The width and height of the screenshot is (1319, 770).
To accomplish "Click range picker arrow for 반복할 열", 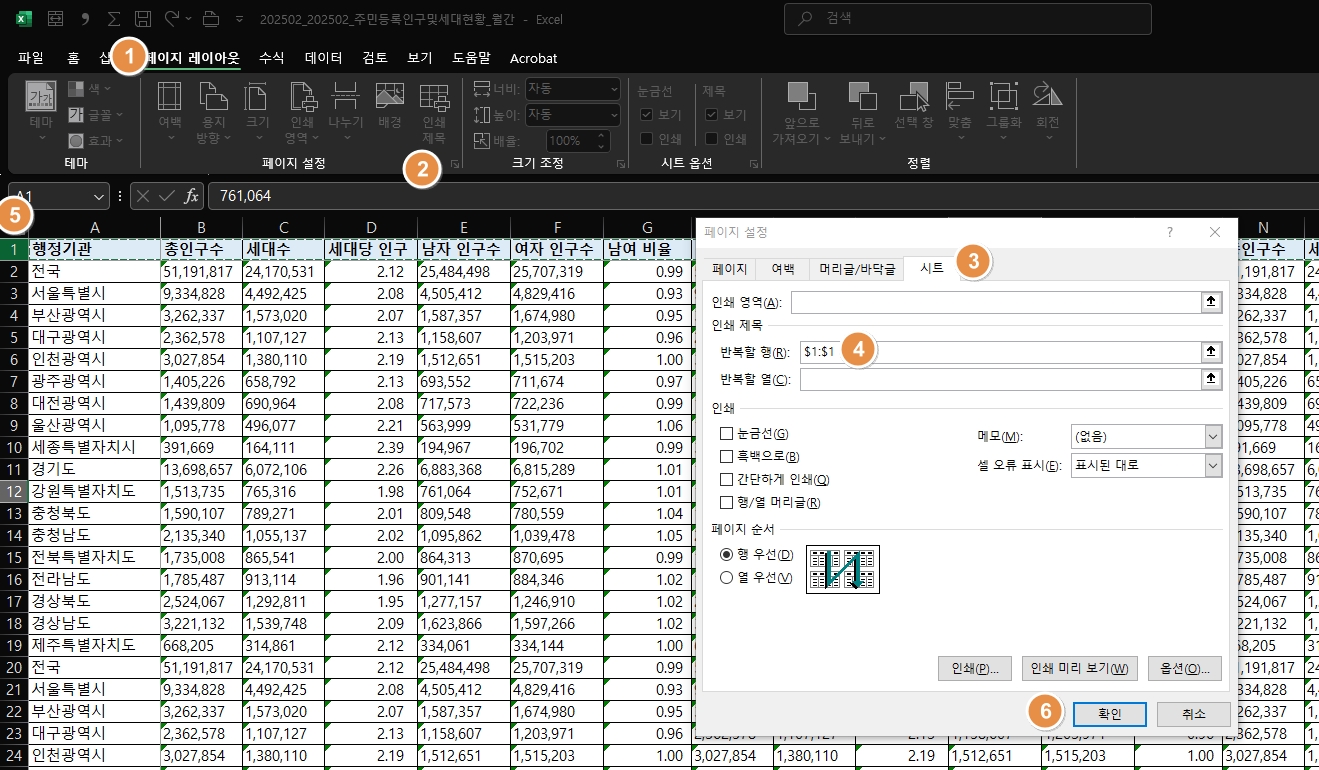I will tap(1211, 379).
